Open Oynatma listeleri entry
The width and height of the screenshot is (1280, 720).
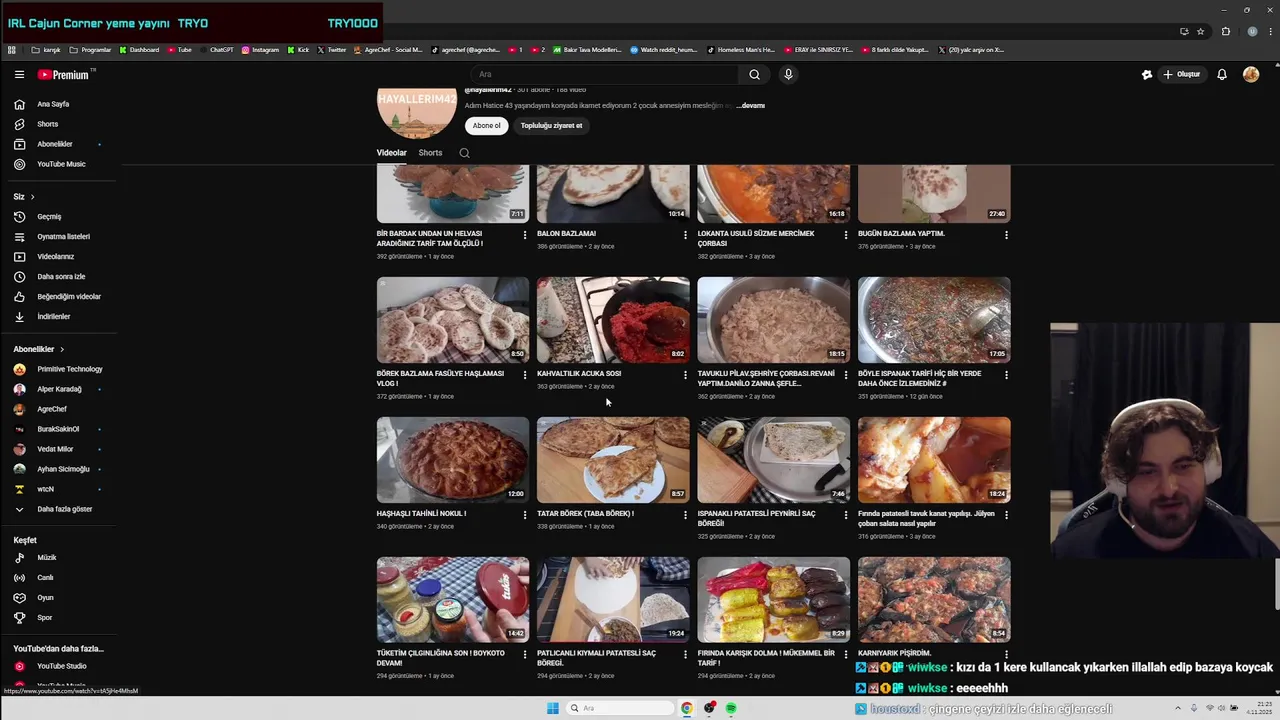(63, 236)
